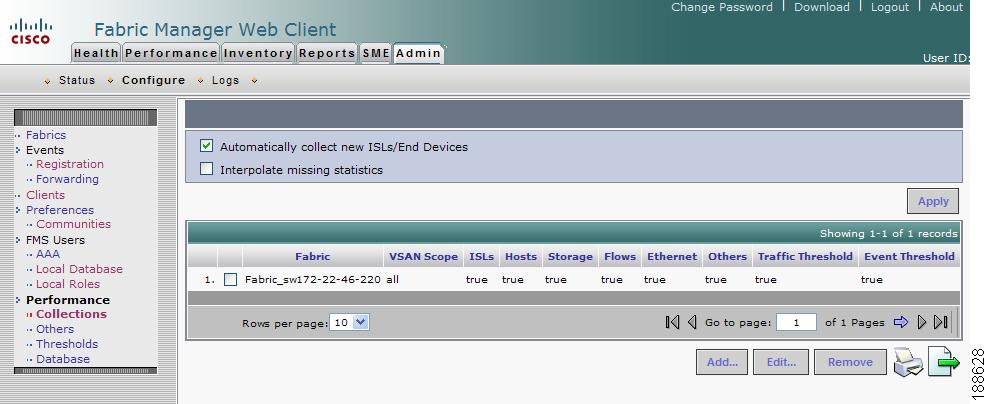Print the collections table with printer icon
Viewport: 989px width, 404px height.
(908, 362)
